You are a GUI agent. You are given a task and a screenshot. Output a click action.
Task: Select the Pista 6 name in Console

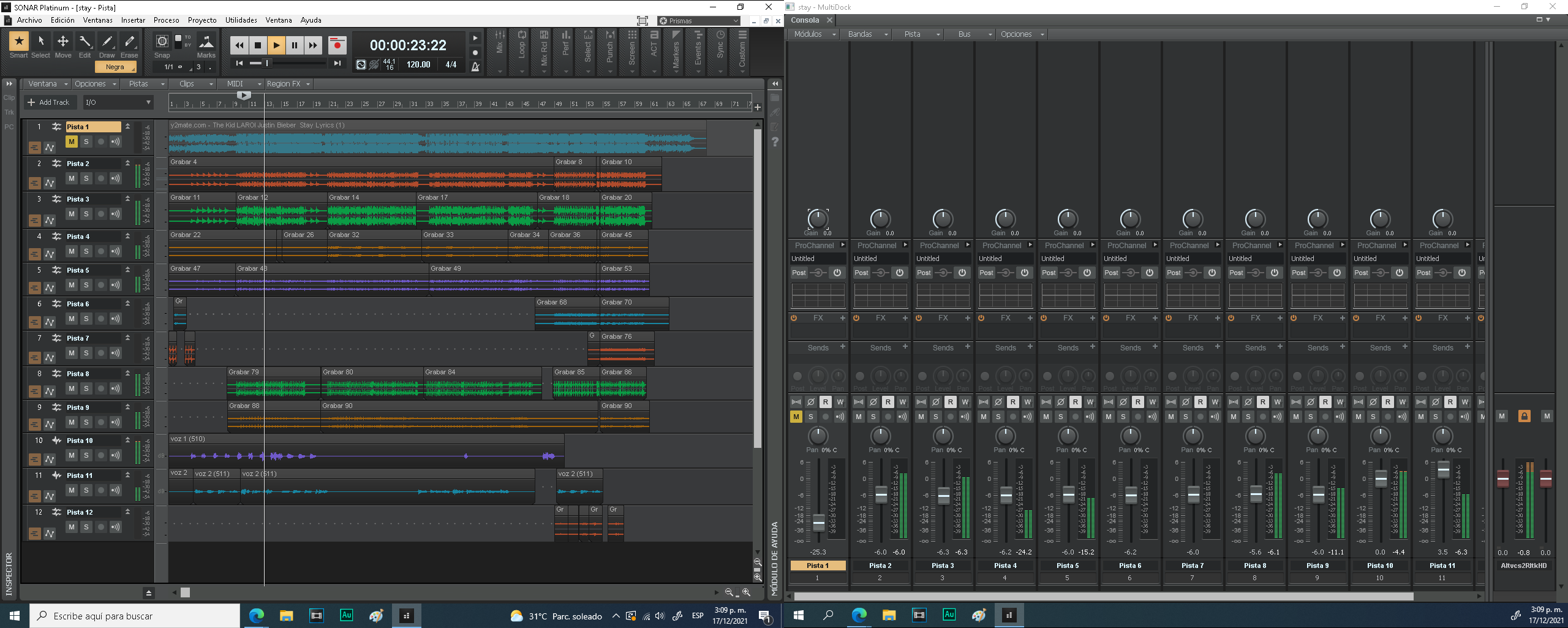(x=1130, y=566)
